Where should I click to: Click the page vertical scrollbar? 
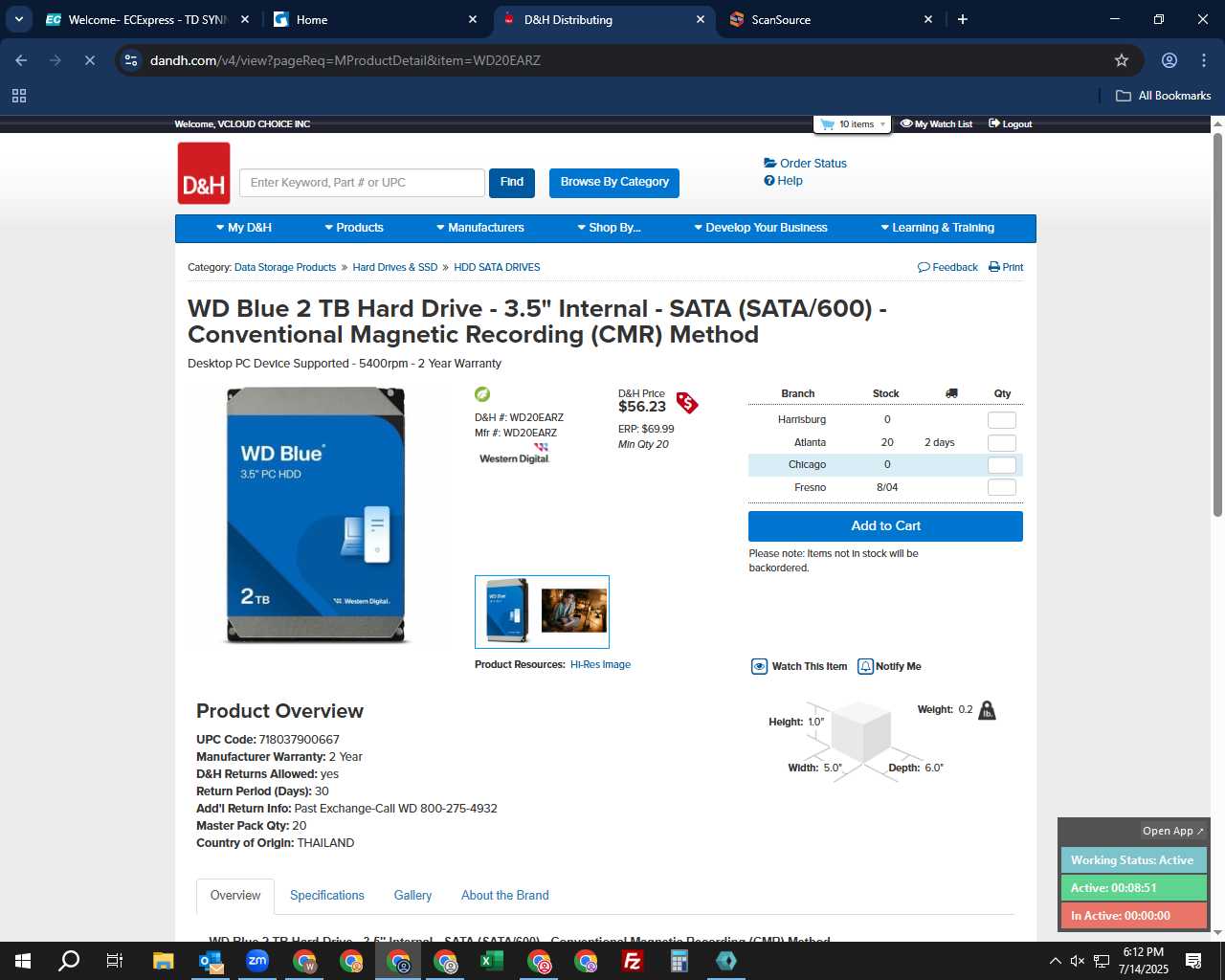pyautogui.click(x=1217, y=325)
